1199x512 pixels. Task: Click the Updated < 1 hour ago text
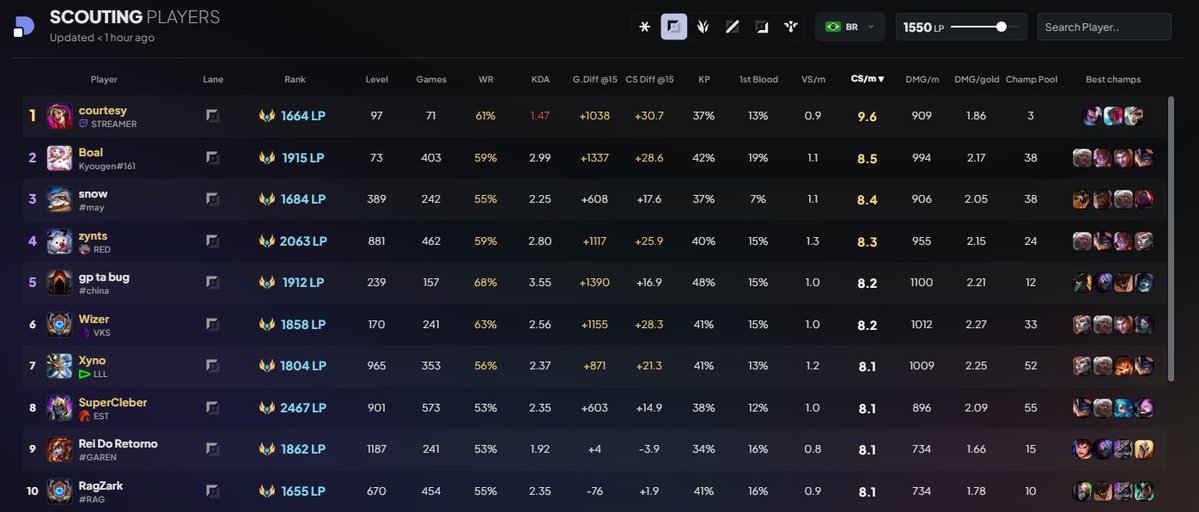click(102, 37)
